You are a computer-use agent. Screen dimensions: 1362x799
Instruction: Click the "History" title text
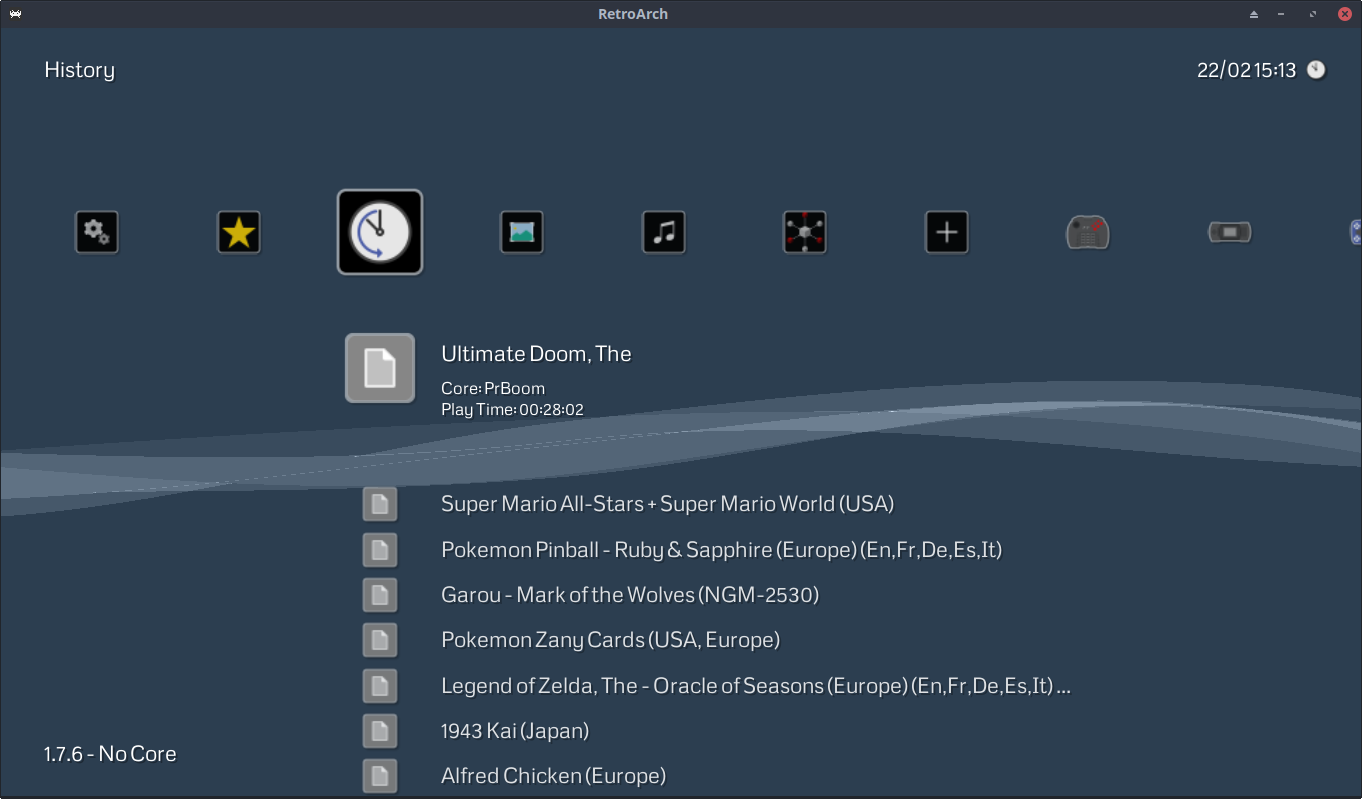tap(80, 70)
